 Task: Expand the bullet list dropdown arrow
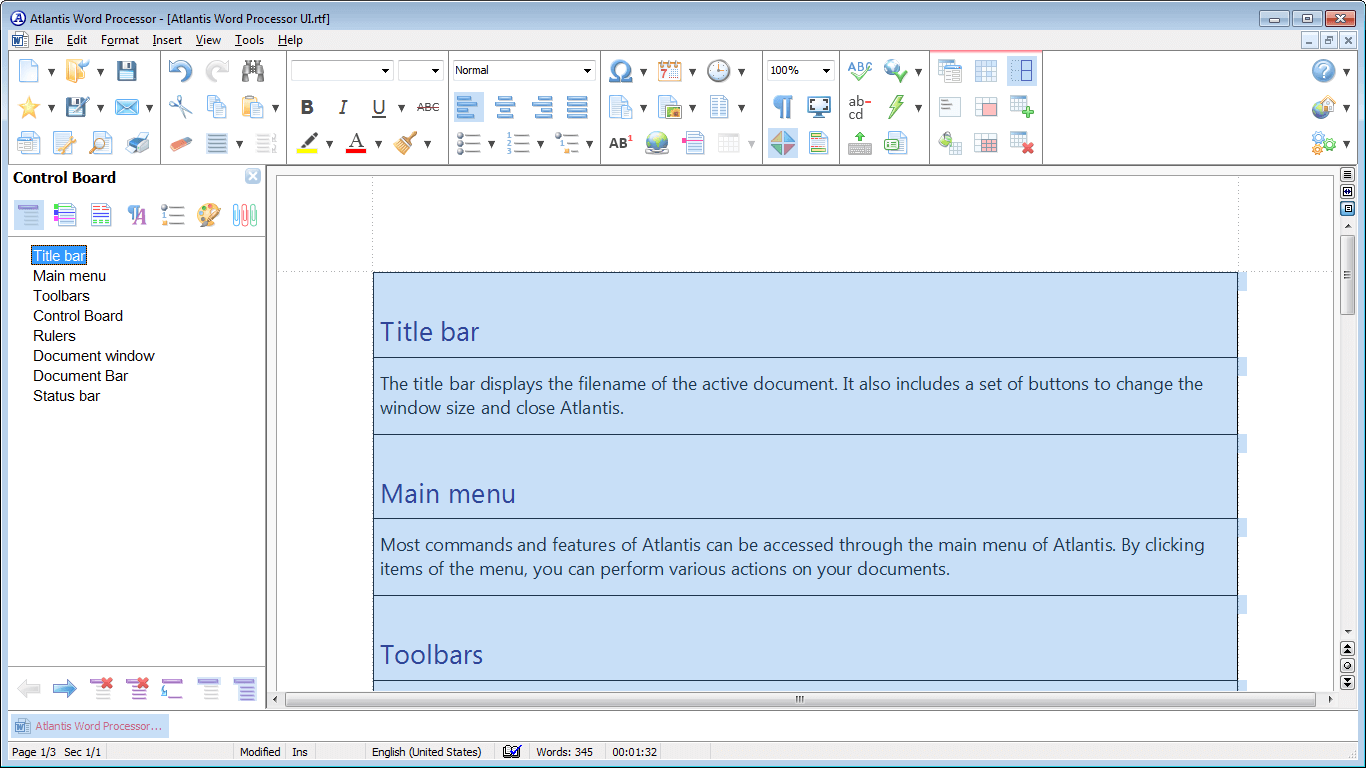(x=491, y=144)
